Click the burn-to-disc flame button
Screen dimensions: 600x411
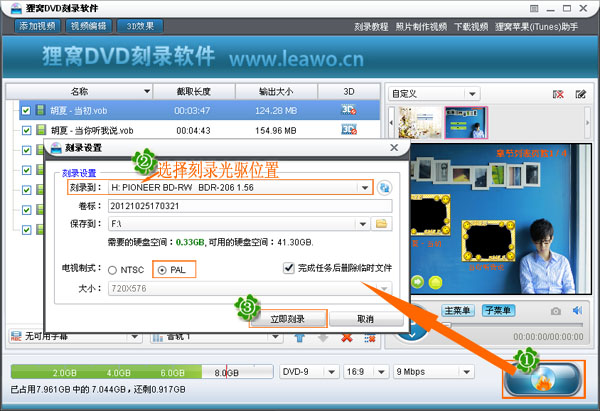point(543,379)
